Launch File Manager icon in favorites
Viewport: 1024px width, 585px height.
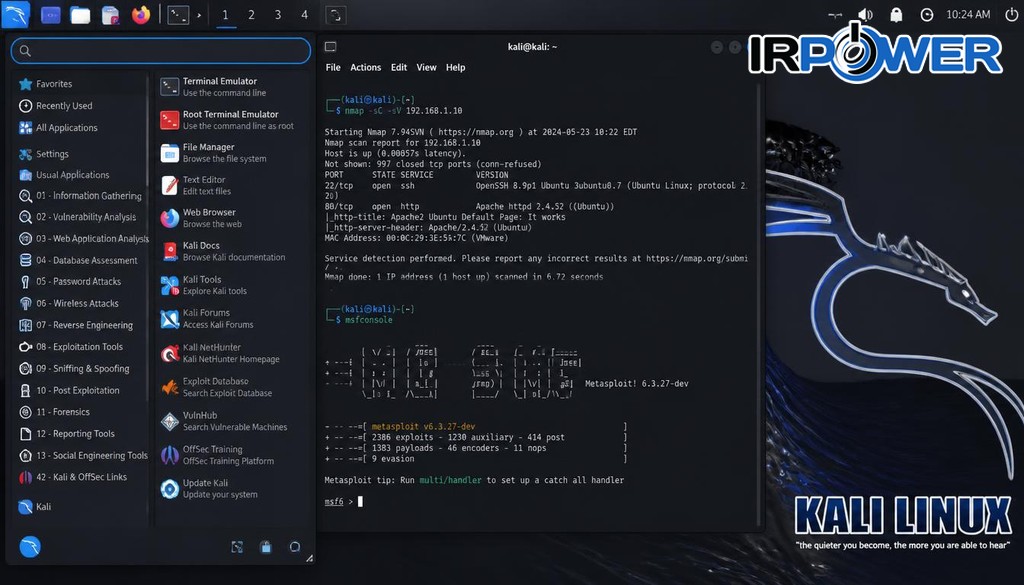(170, 153)
